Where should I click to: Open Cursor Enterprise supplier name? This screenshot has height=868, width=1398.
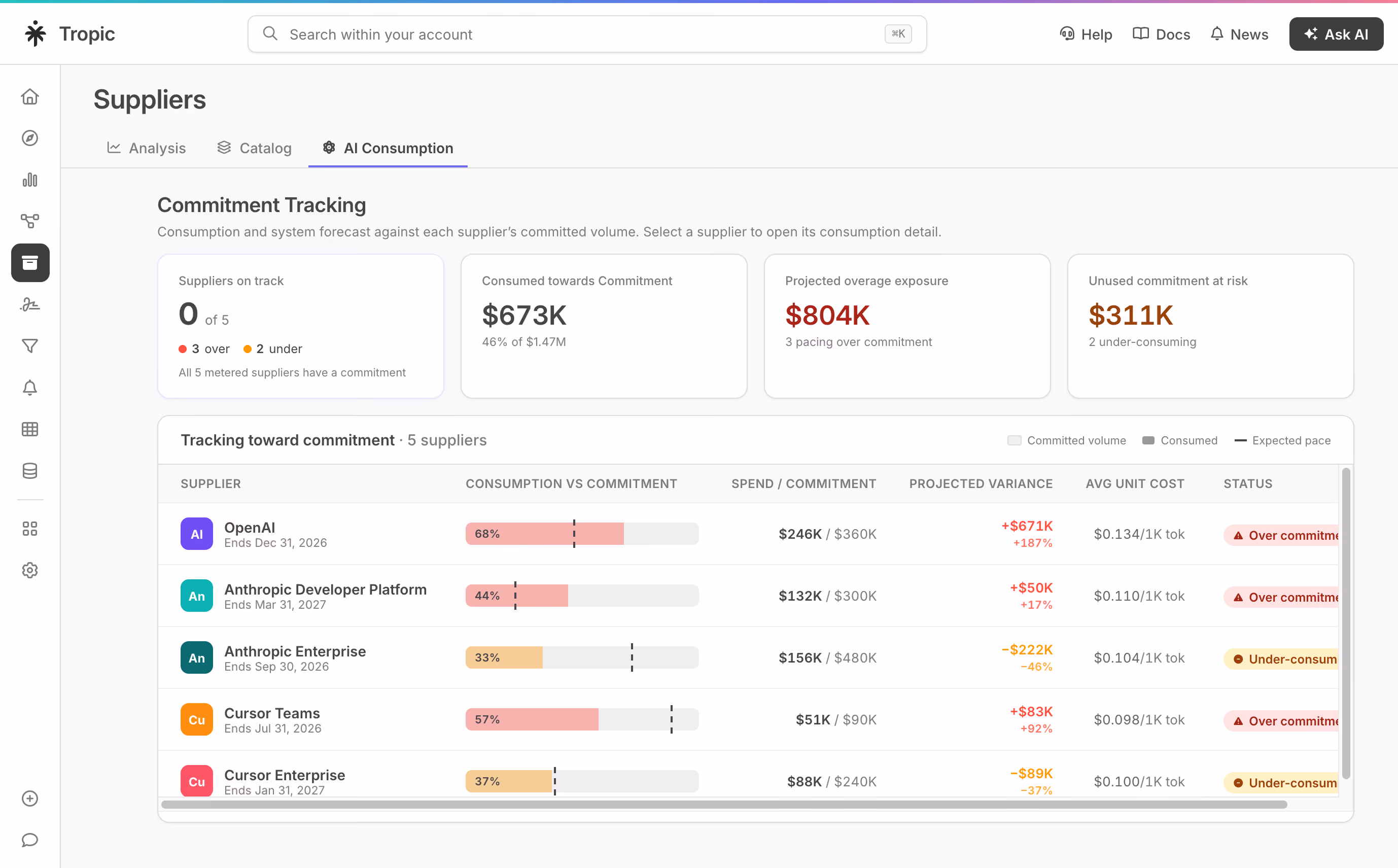[x=285, y=775]
